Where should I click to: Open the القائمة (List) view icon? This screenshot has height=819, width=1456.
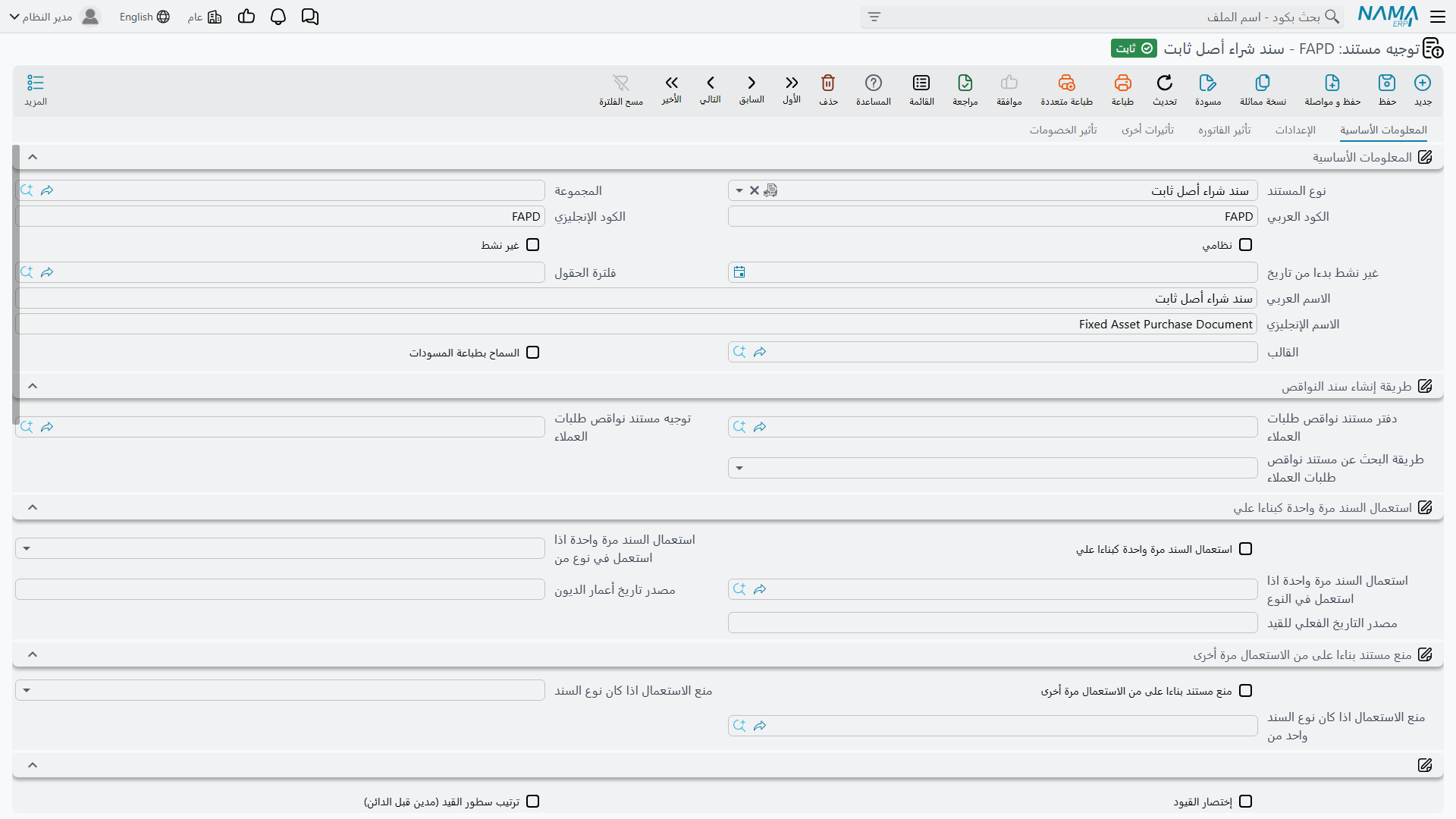[x=921, y=83]
